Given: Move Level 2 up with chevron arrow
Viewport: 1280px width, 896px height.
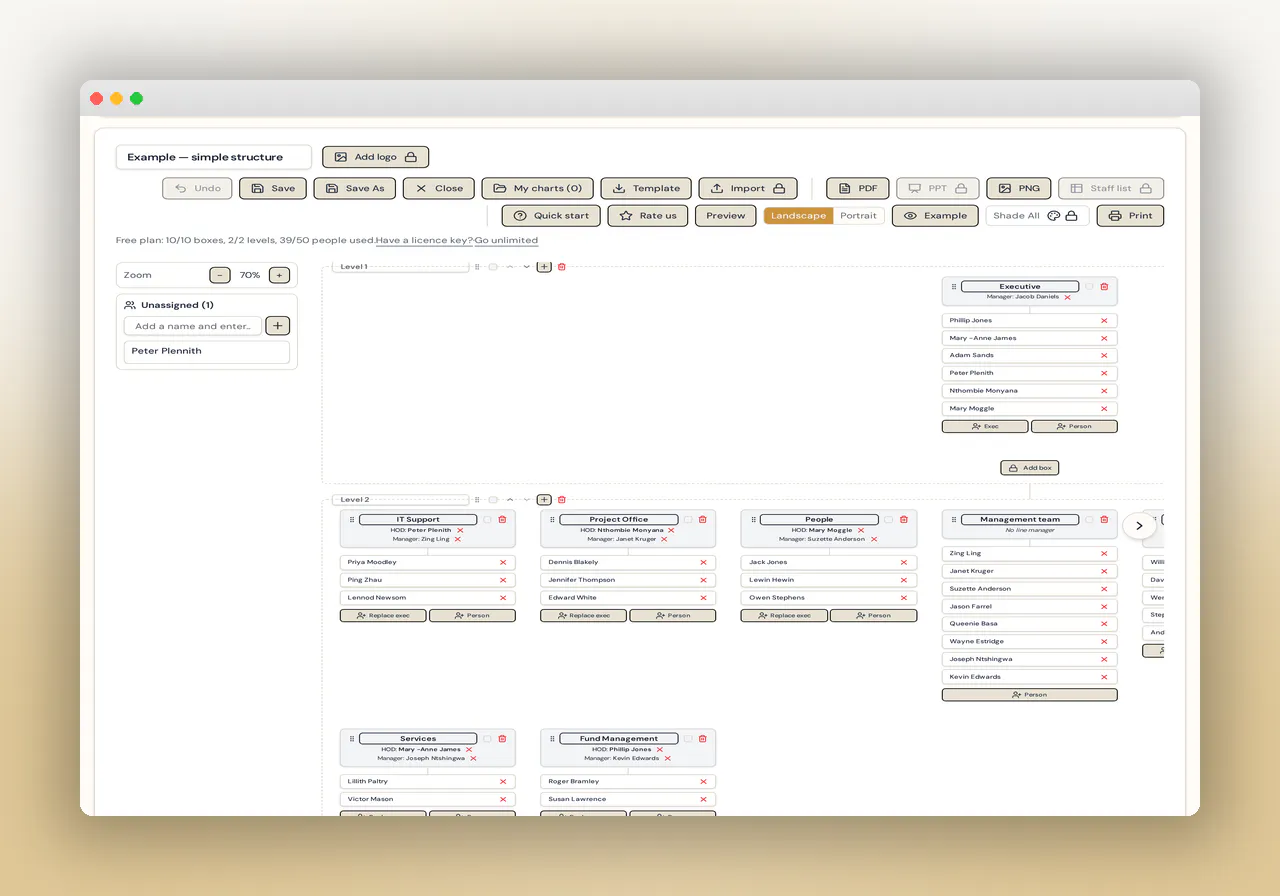Looking at the screenshot, I should point(509,500).
